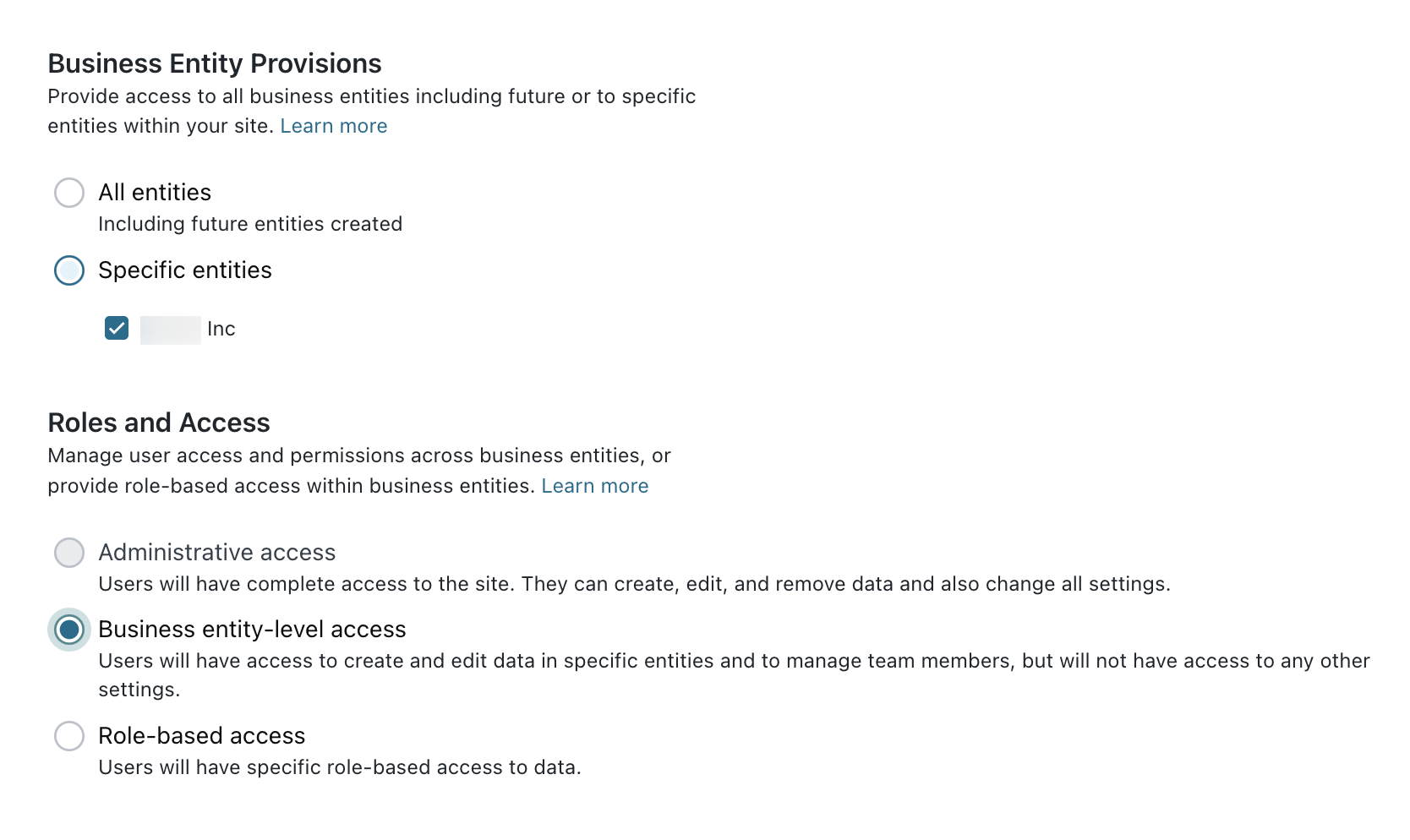1410x840 pixels.
Task: Click the "Inc" entity name text
Action: pyautogui.click(x=221, y=329)
